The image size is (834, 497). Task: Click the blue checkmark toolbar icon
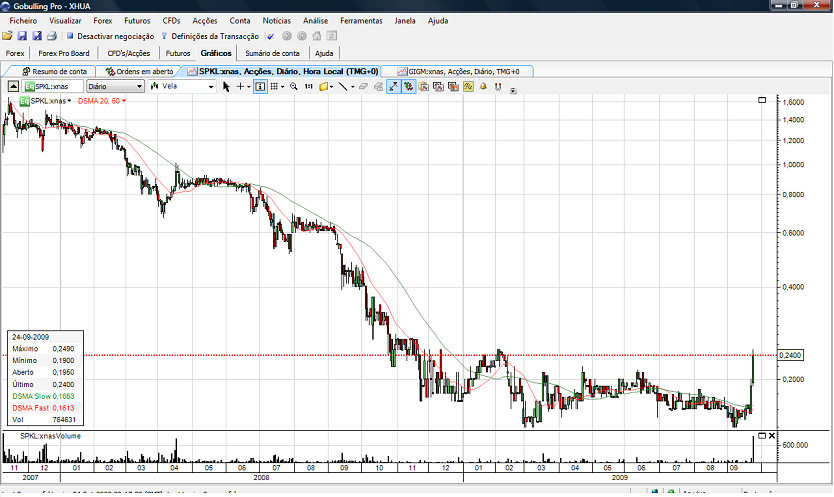(x=271, y=36)
